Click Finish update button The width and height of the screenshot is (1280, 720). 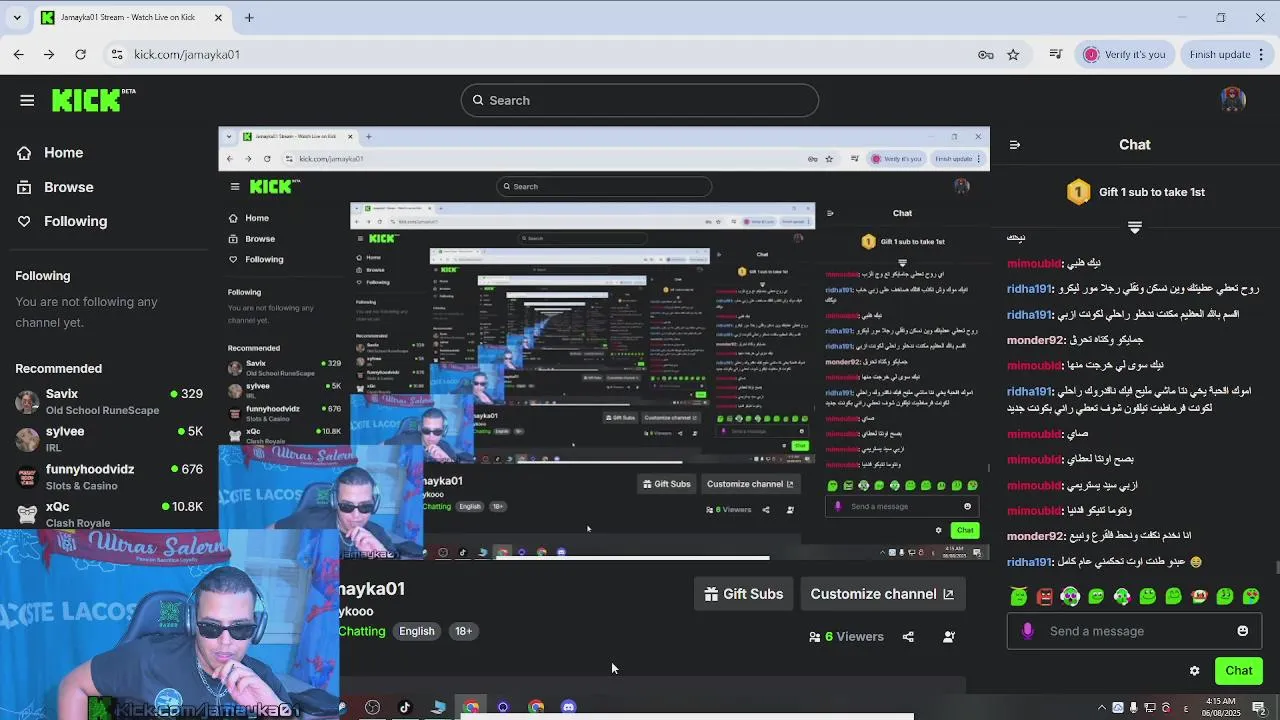coord(1219,54)
